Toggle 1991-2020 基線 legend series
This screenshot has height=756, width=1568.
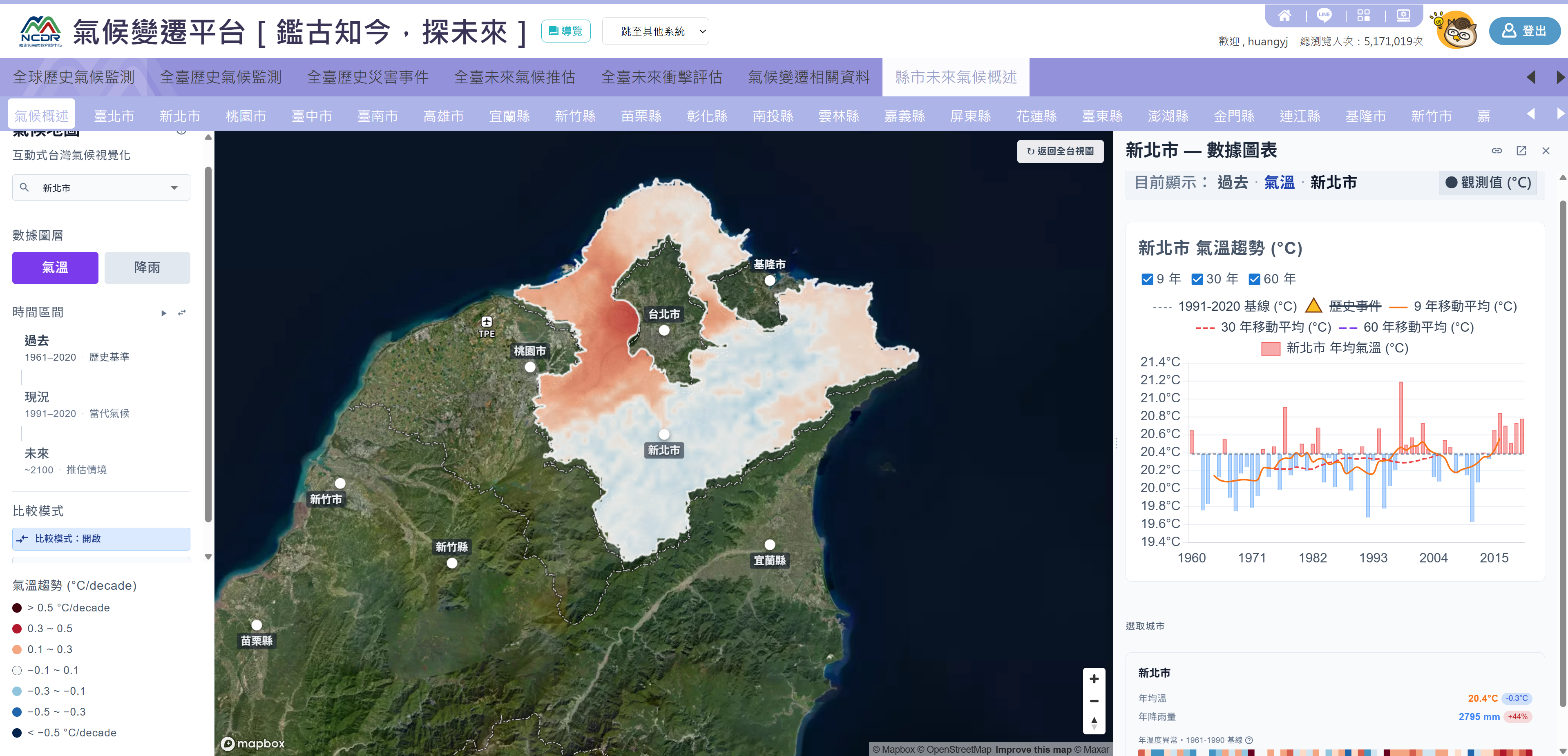pyautogui.click(x=1225, y=306)
